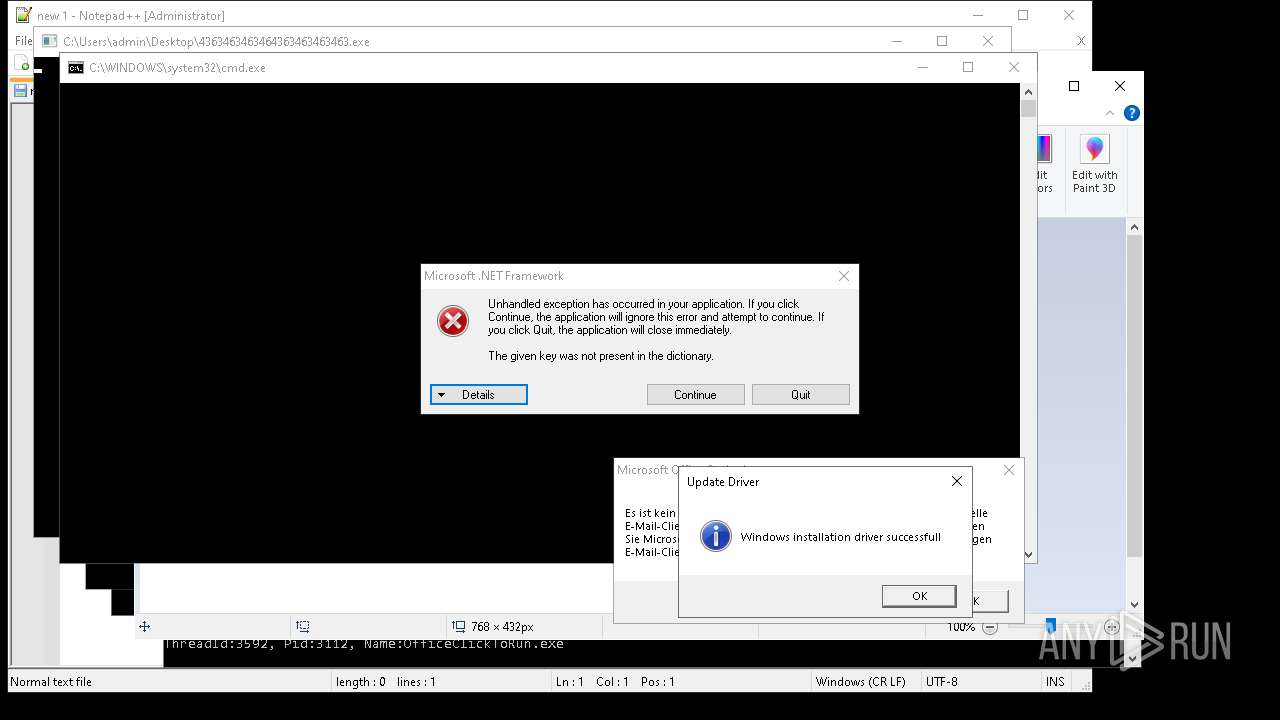
Task: Click the save icon on the Notepad++ tab
Action: 20,91
